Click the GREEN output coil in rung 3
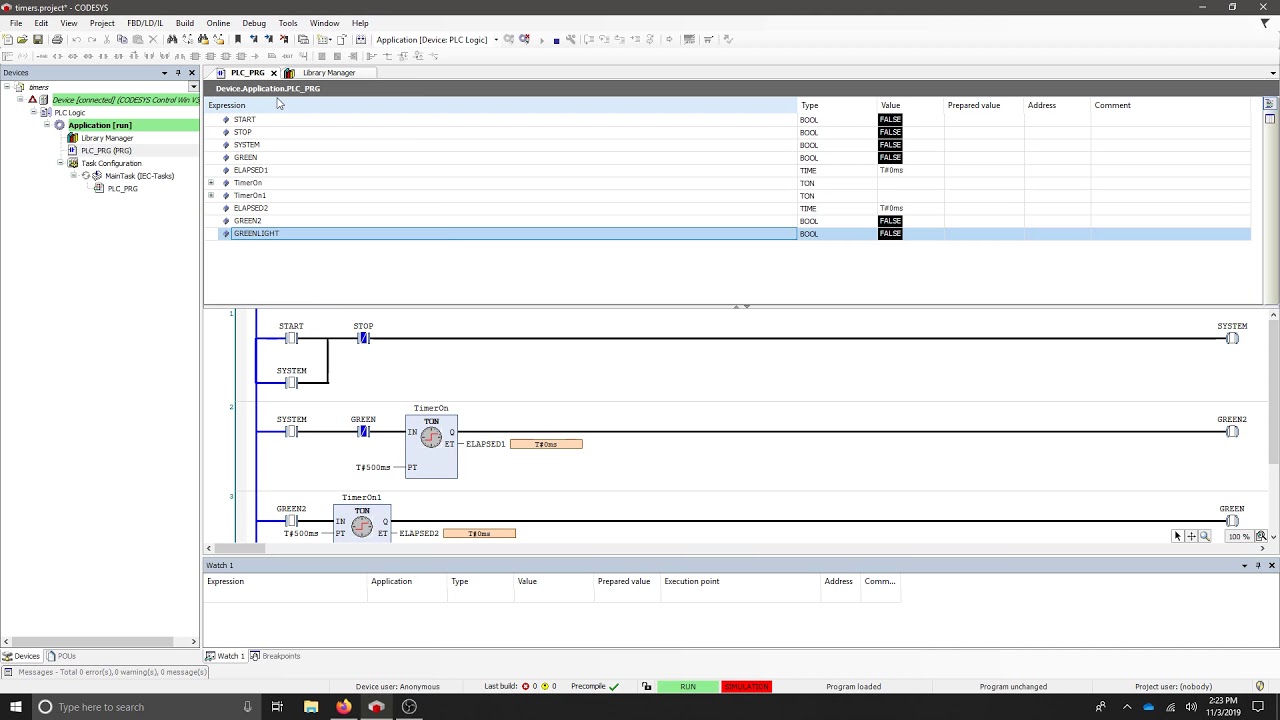1280x720 pixels. coord(1232,521)
